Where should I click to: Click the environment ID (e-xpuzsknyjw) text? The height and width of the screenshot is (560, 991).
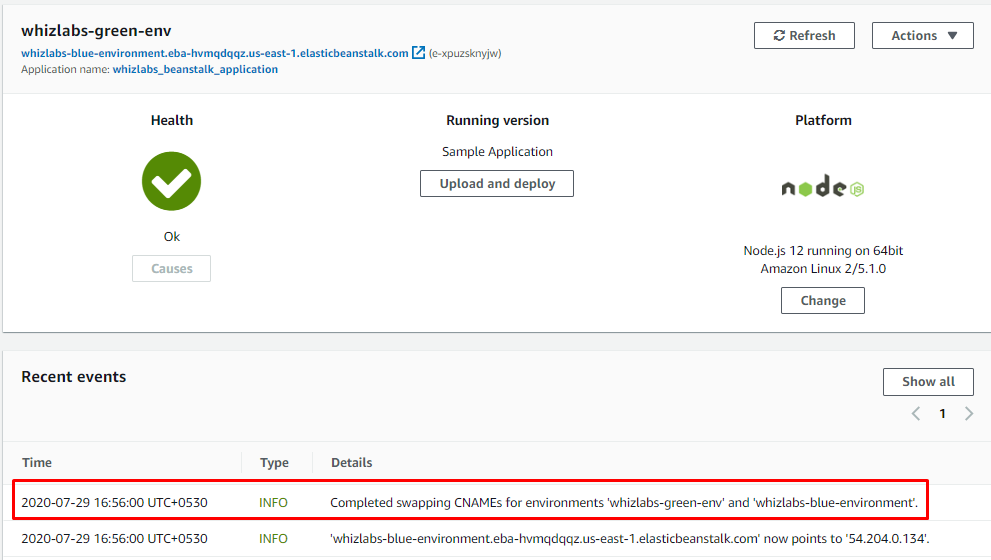pyautogui.click(x=465, y=54)
